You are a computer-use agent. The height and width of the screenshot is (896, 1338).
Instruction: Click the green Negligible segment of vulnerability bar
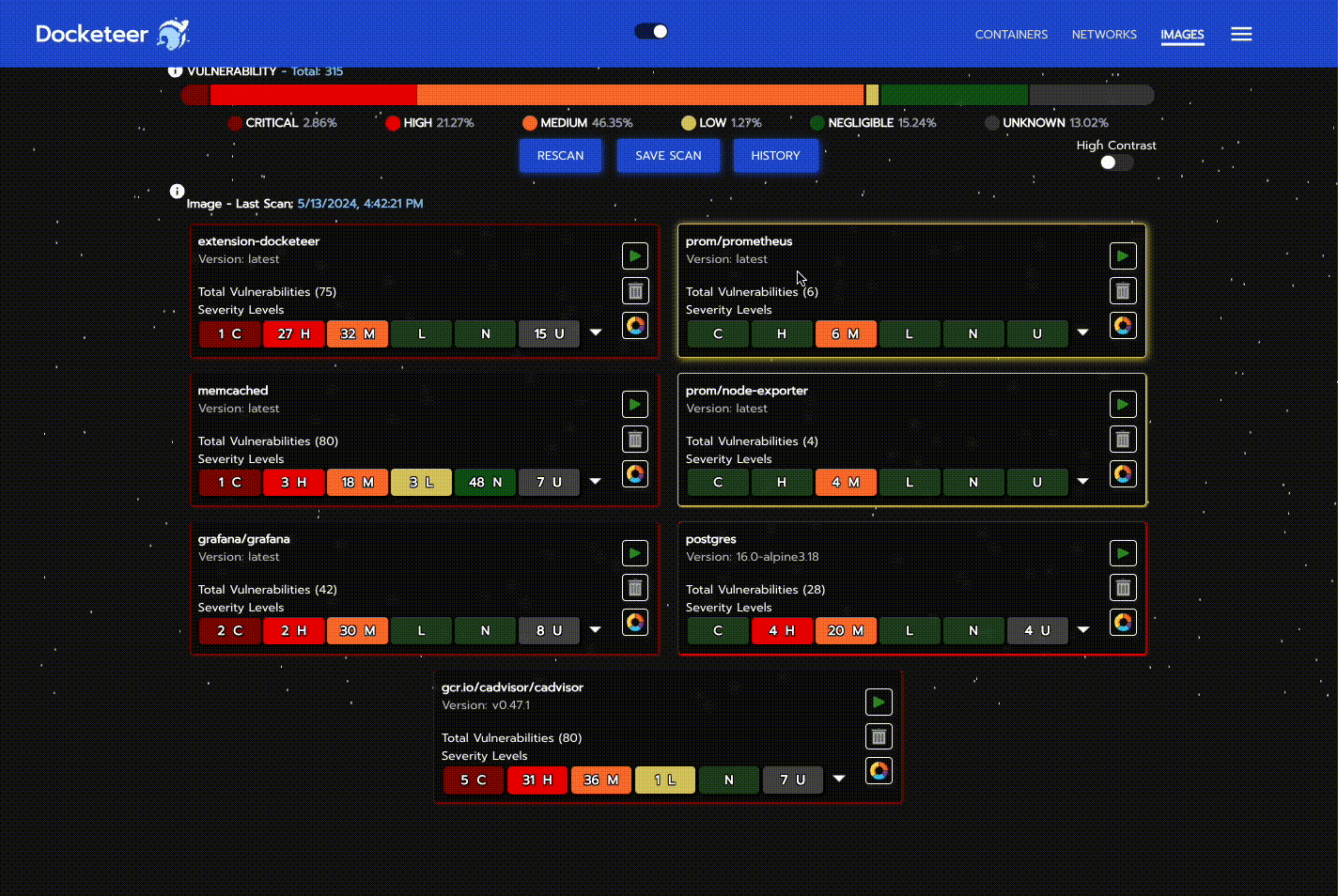(954, 95)
